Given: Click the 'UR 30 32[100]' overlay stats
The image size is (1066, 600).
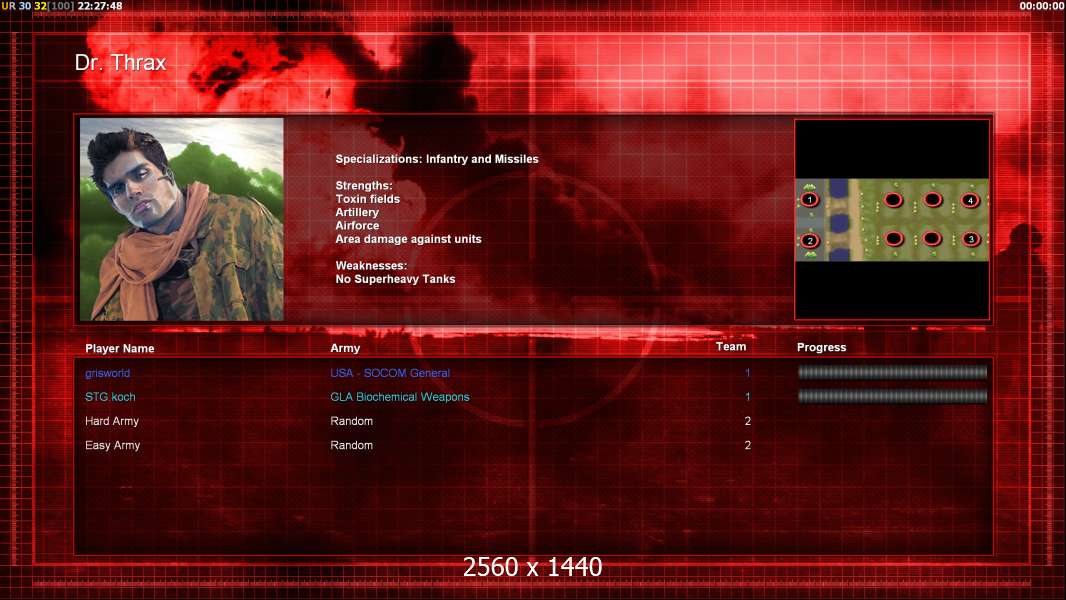Looking at the screenshot, I should click(37, 5).
